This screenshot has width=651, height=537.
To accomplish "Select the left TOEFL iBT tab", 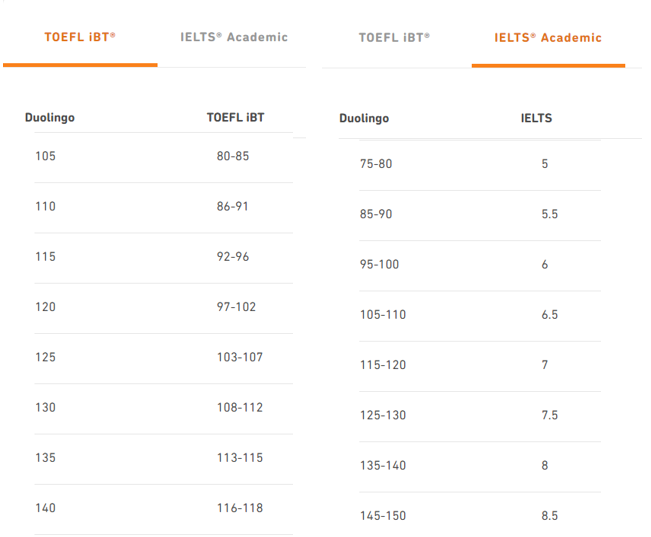I will point(80,37).
